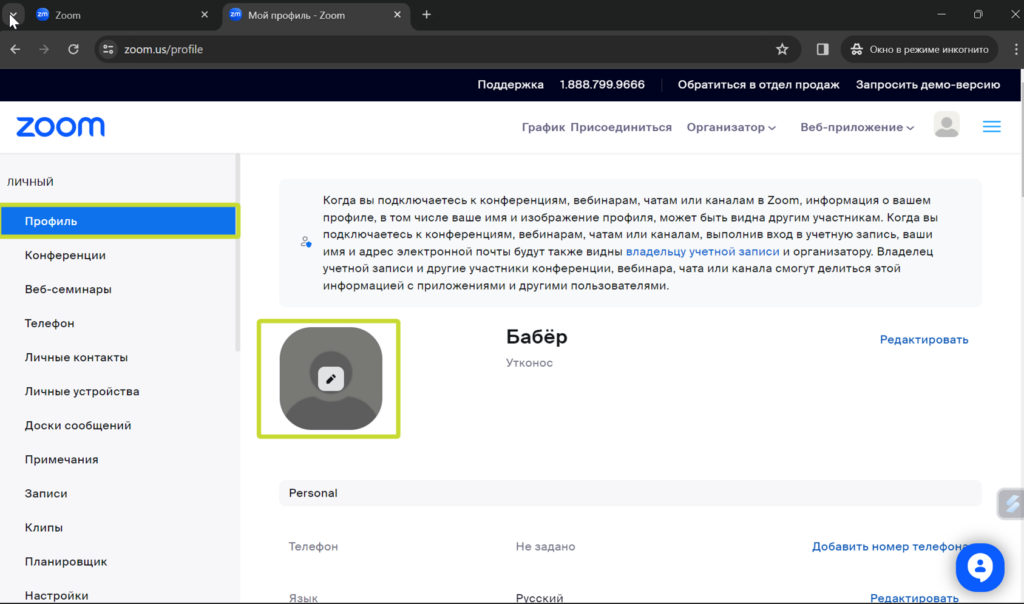Click the 'Не задано' phone value
This screenshot has width=1024, height=604.
545,547
